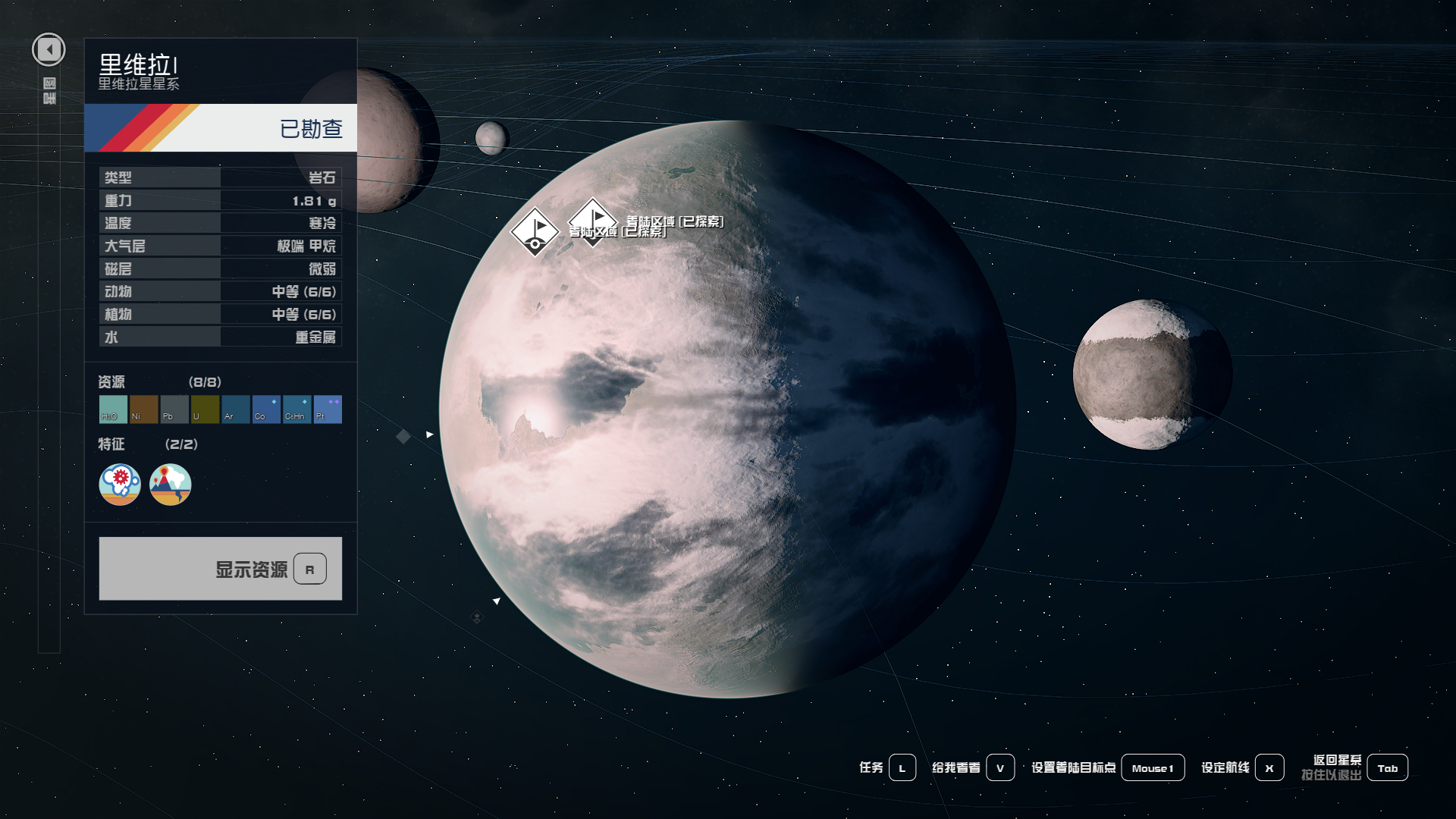Click the Tab return to system key
The height and width of the screenshot is (819, 1456).
[x=1388, y=767]
